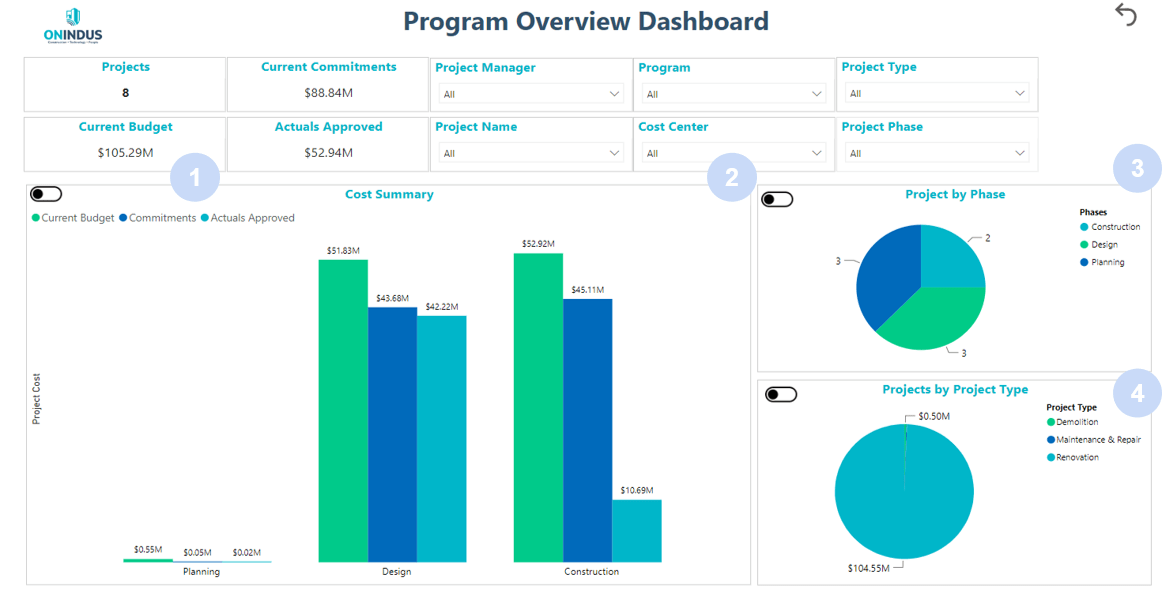Click numbered marker 4 badge
Image resolution: width=1162 pixels, height=593 pixels.
click(x=1137, y=394)
